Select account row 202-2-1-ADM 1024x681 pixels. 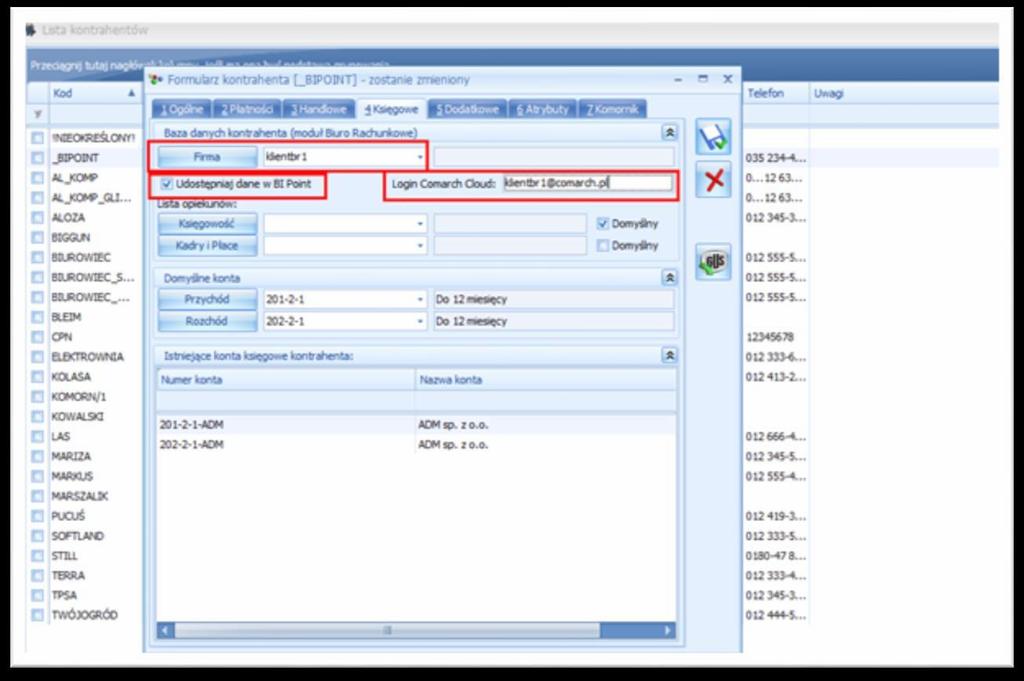416,445
